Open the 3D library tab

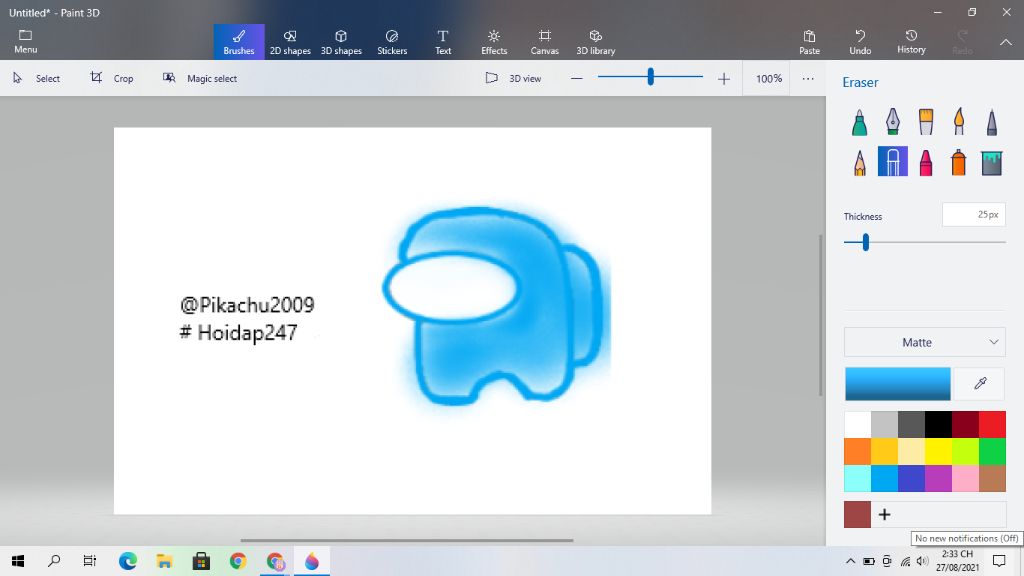596,42
